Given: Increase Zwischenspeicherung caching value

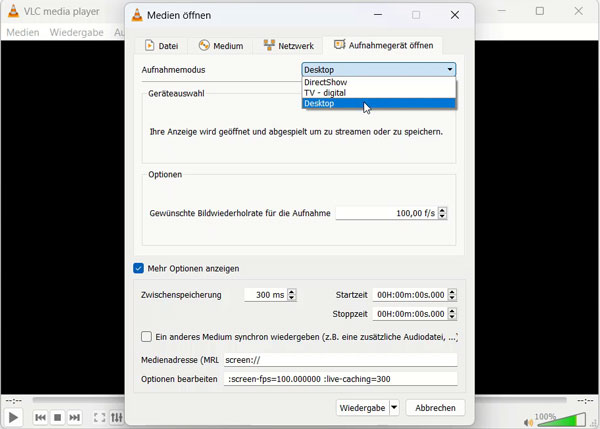Looking at the screenshot, I should 292,292.
